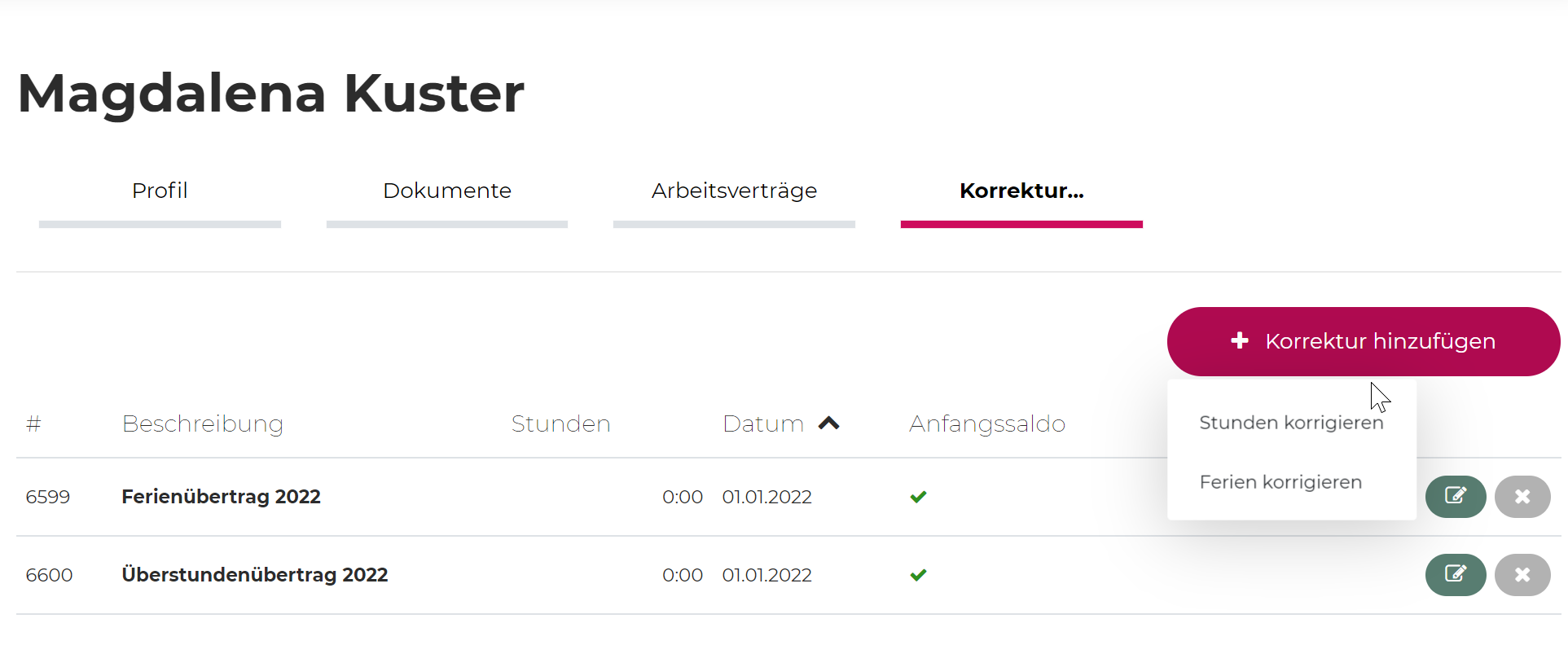Sort the table by Datum column

(x=763, y=423)
